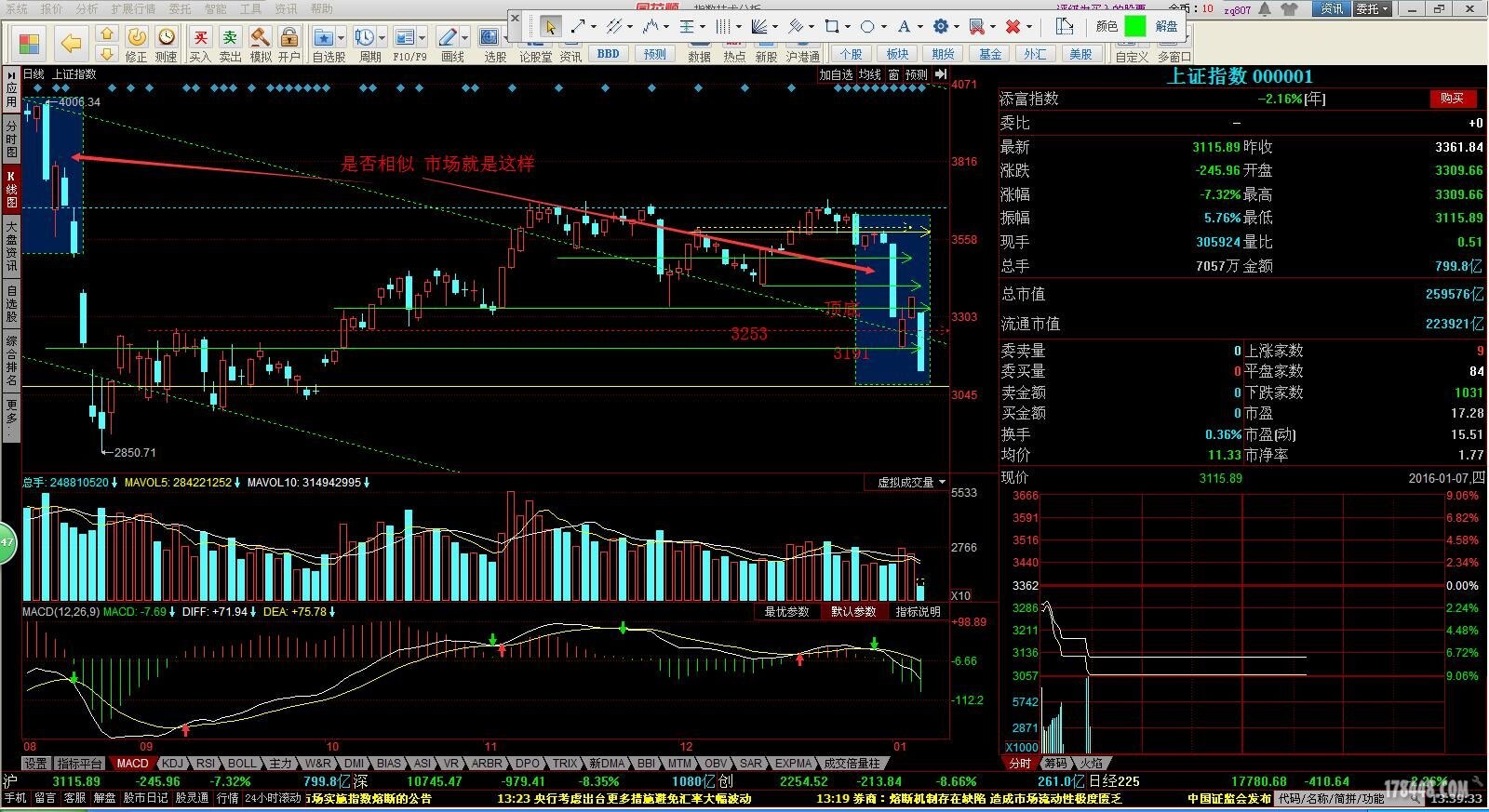1489x812 pixels.
Task: Click the collapse panel arrow icon
Action: point(941,74)
